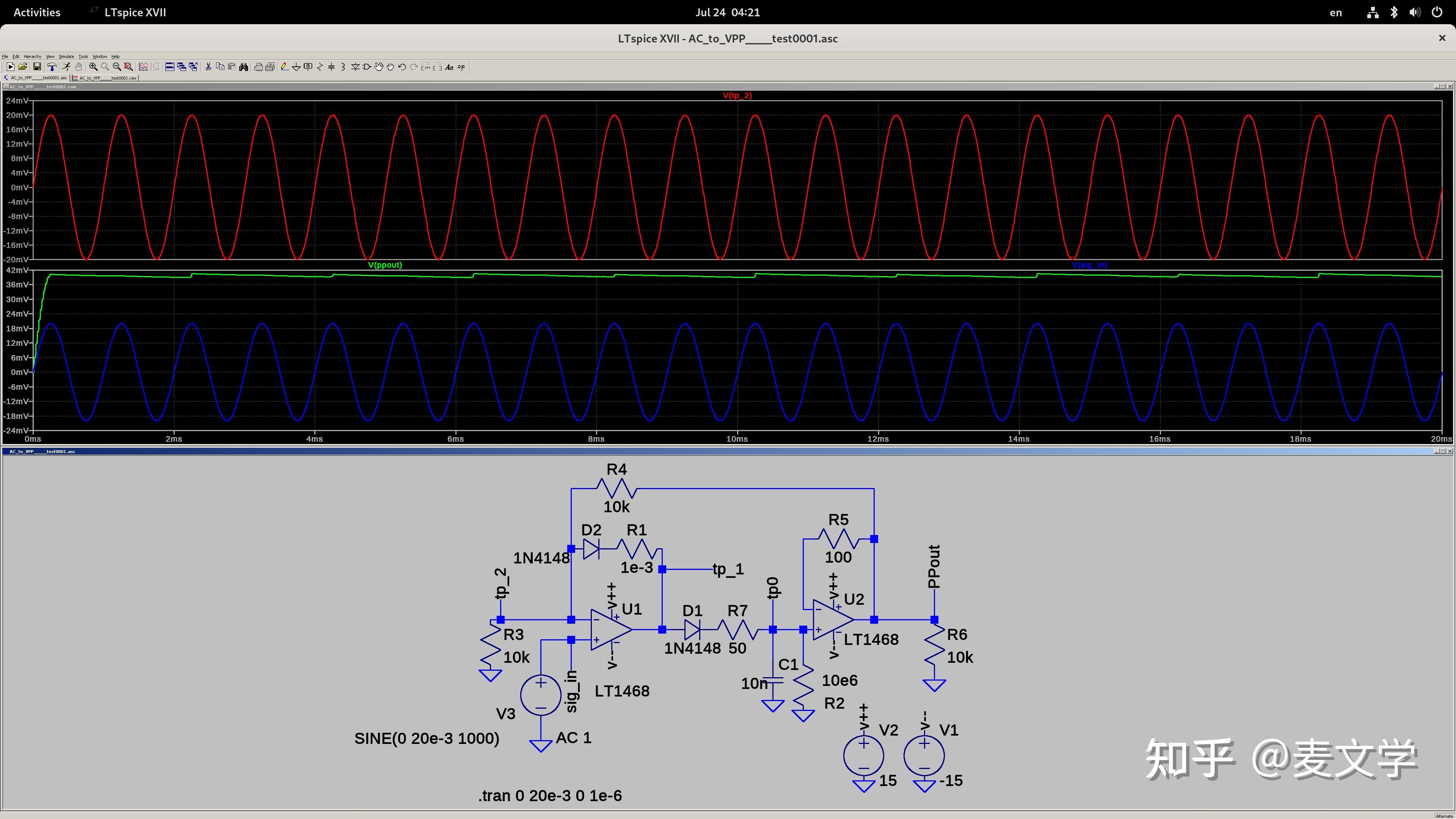
Task: Click the Control Panel hammer icon
Action: coord(52,67)
